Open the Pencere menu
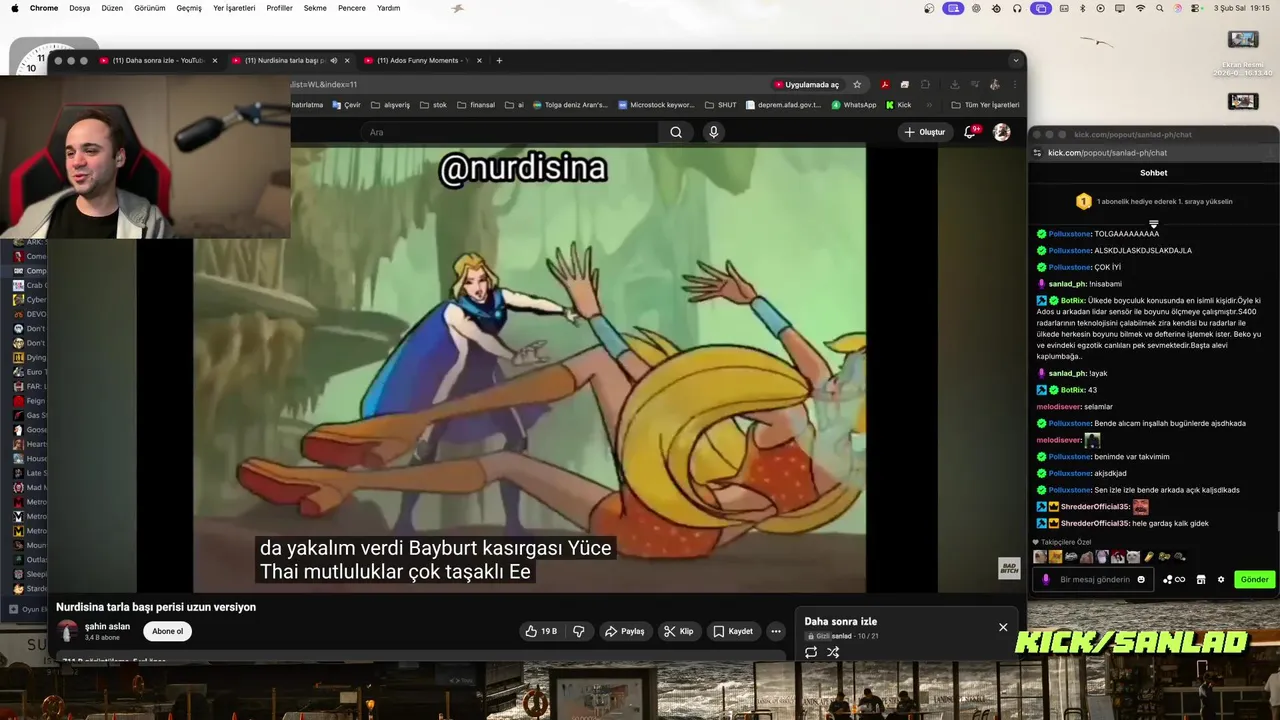 352,8
